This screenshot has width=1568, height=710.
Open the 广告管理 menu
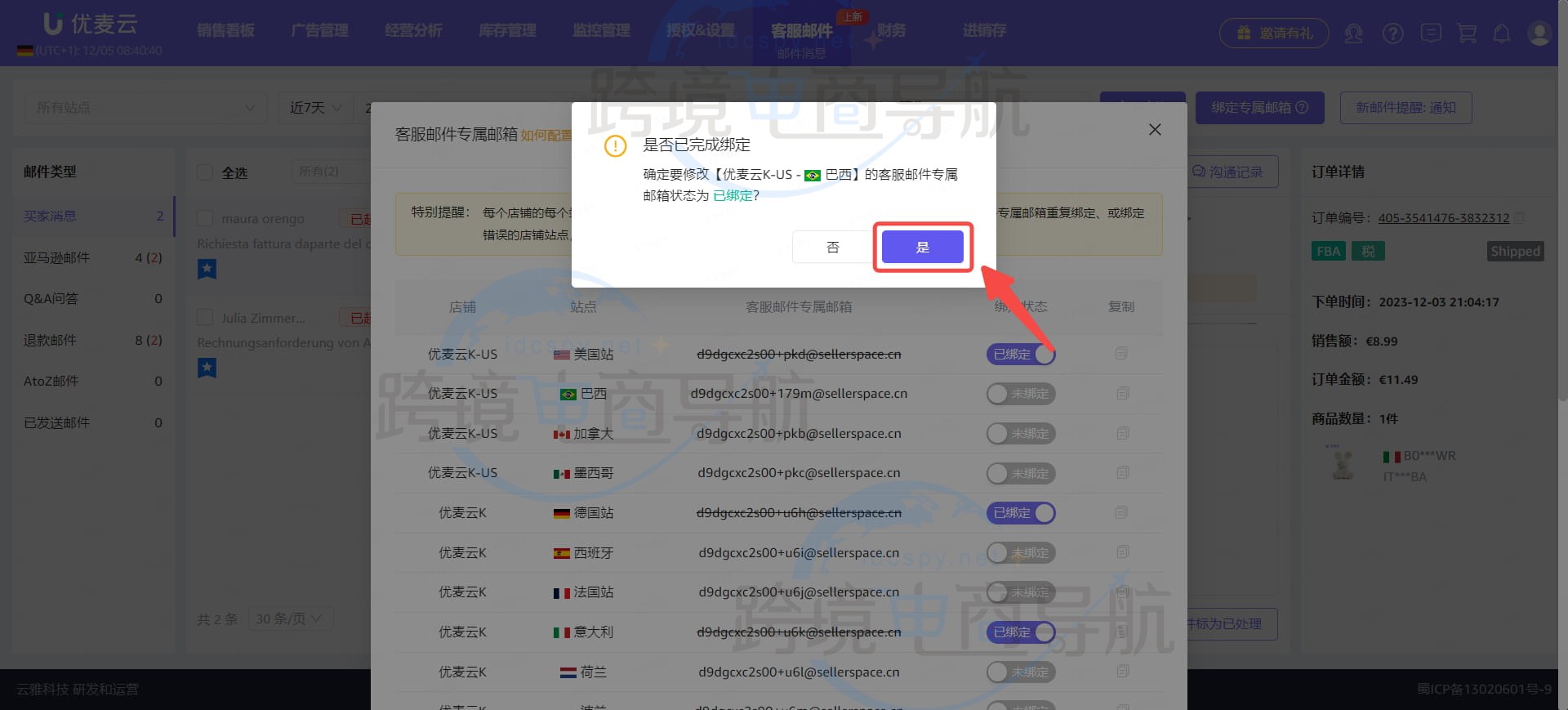coord(319,30)
